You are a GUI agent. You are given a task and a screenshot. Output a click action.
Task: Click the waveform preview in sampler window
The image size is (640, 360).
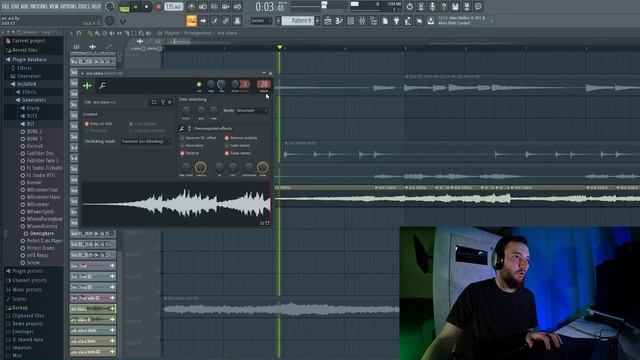coord(176,203)
